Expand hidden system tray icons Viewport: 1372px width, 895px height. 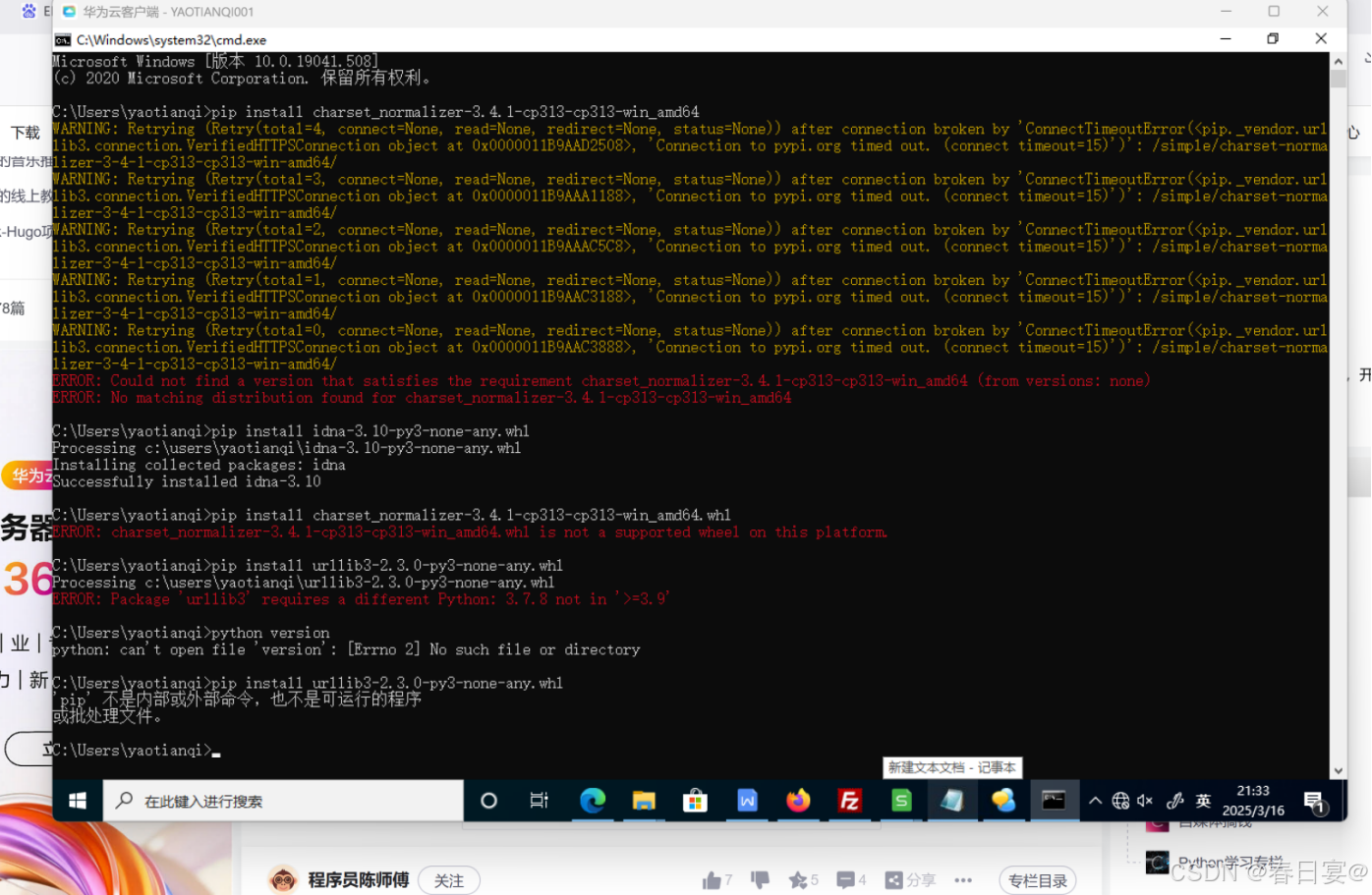tap(1094, 801)
